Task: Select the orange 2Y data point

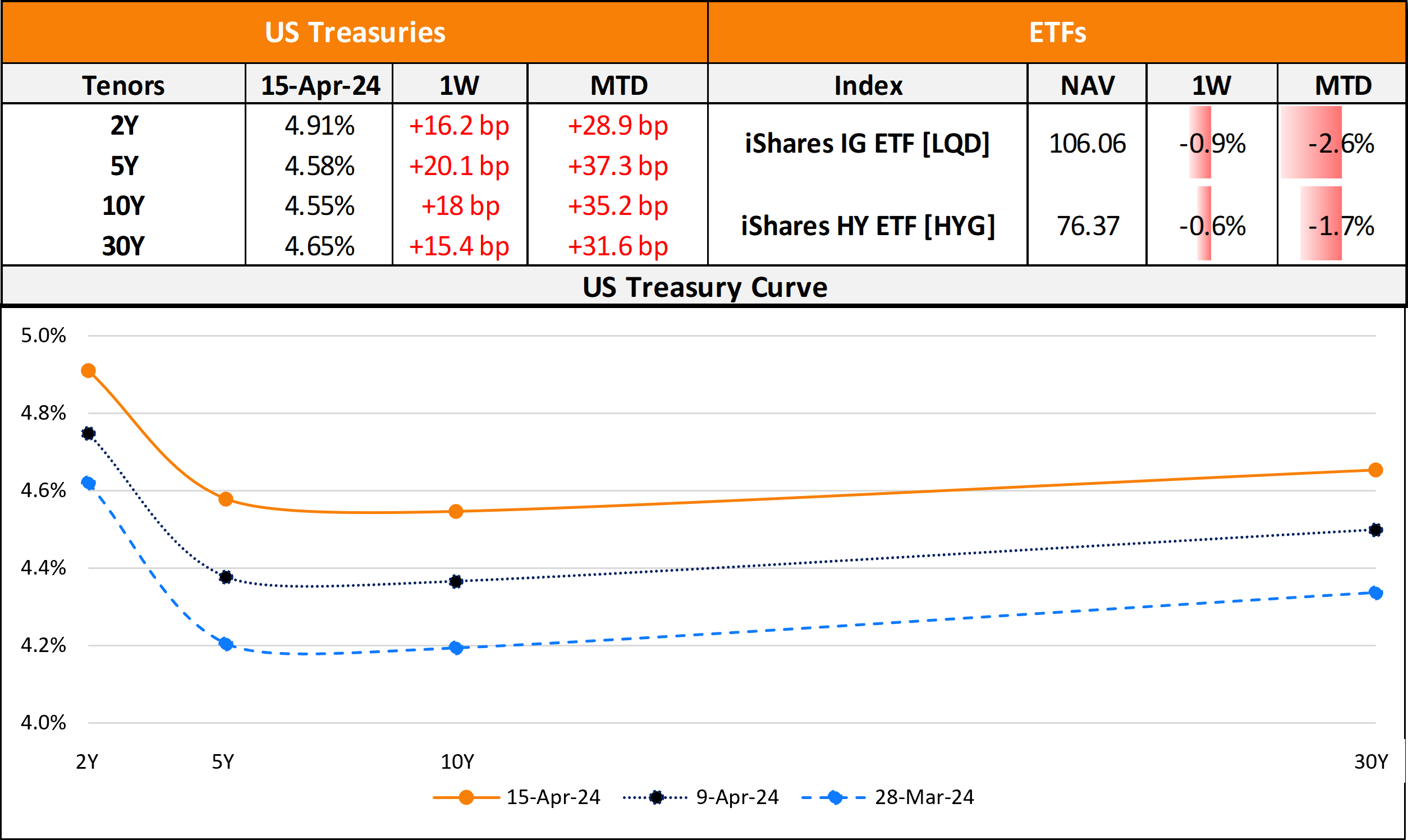Action: point(88,371)
